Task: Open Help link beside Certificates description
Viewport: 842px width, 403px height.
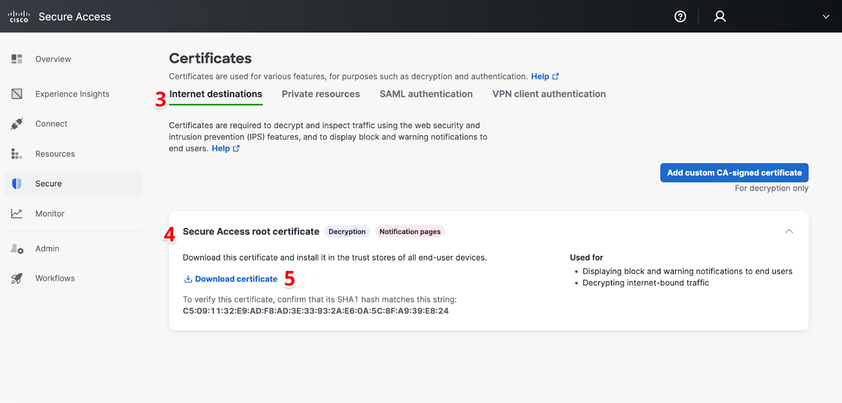Action: click(545, 76)
